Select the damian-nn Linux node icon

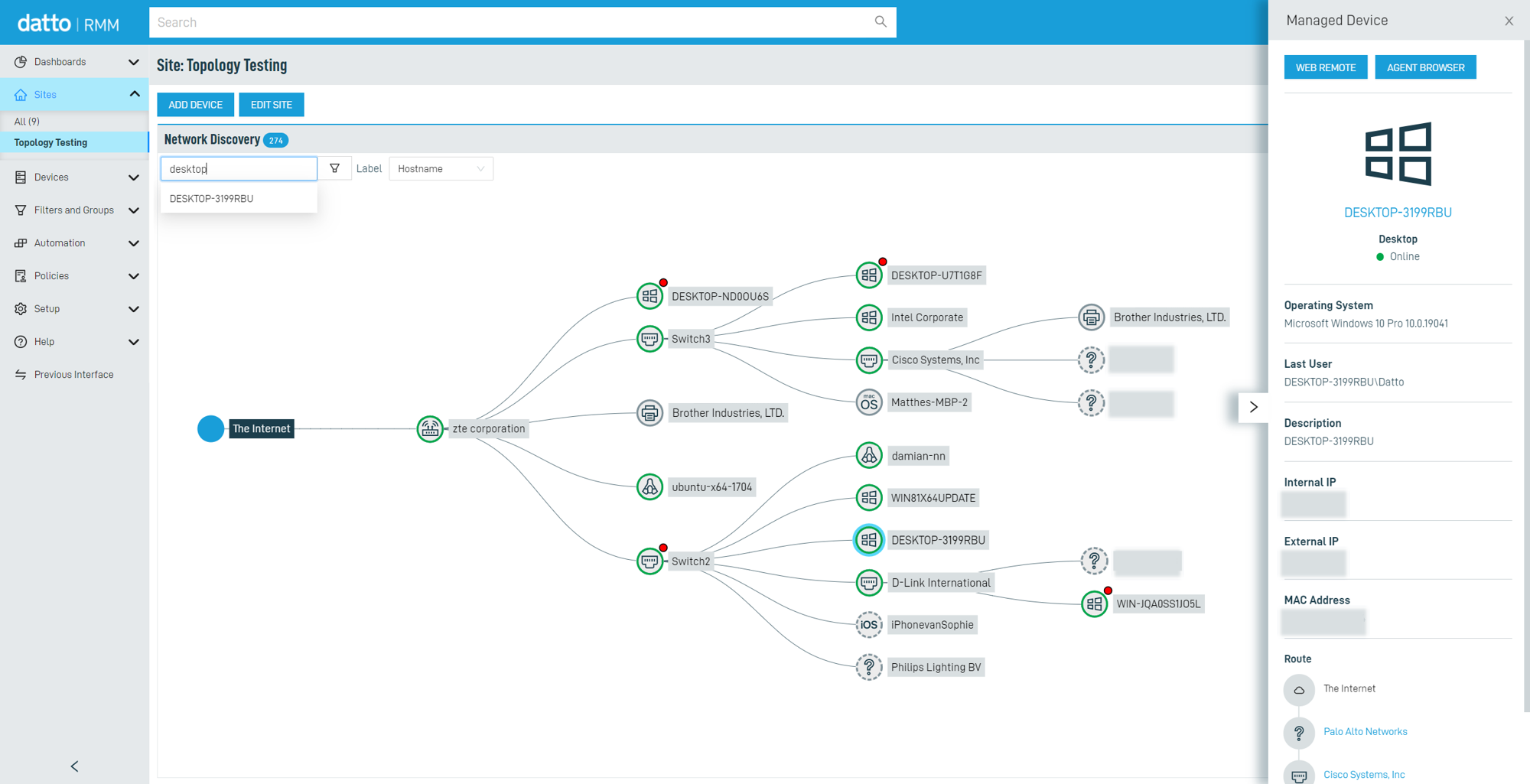click(x=869, y=456)
